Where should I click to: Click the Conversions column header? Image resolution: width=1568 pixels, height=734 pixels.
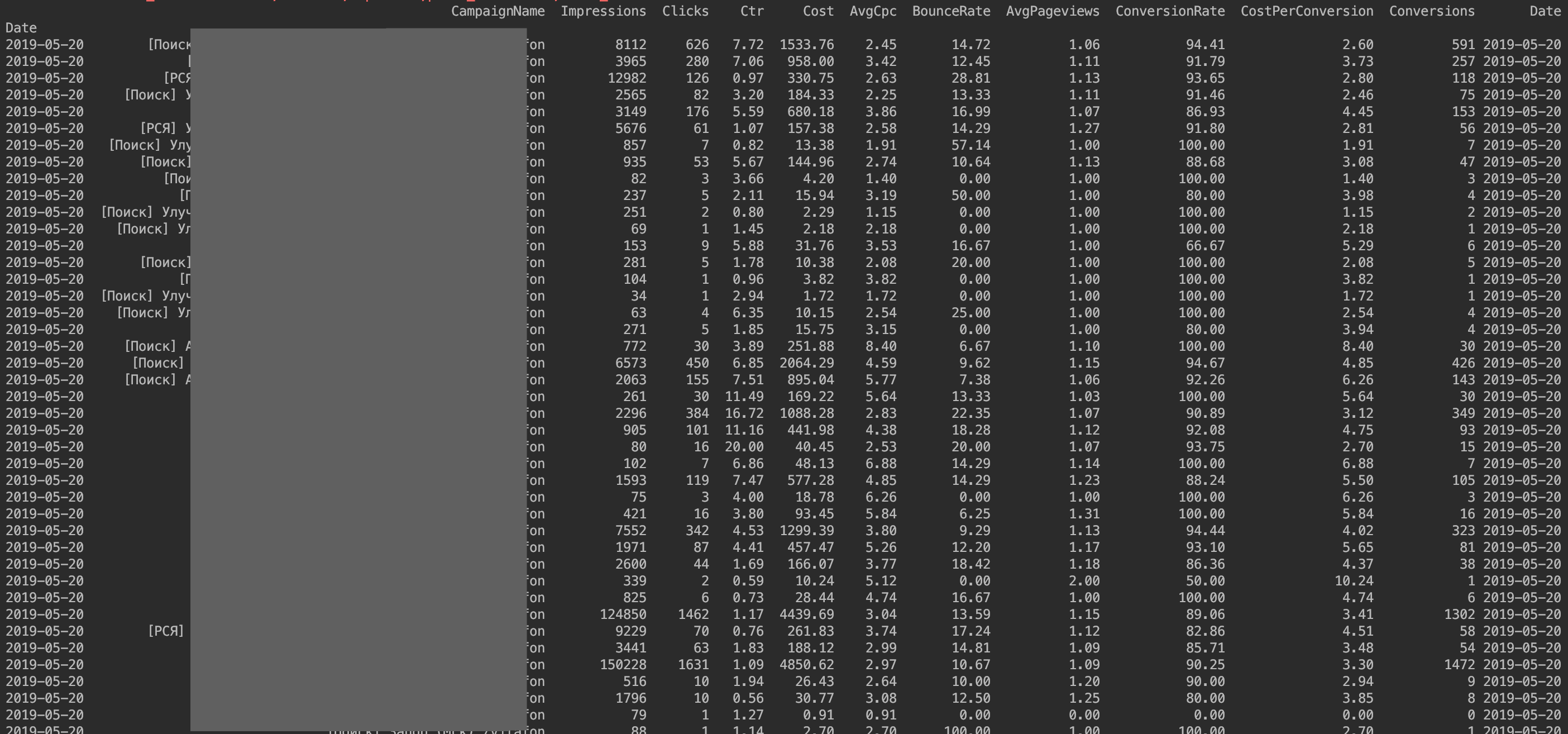click(x=1432, y=11)
